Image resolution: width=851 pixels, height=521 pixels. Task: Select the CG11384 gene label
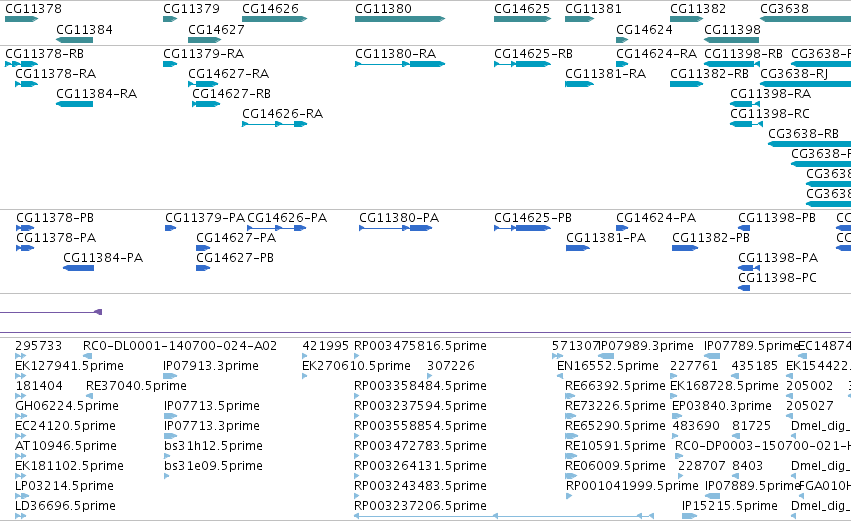click(84, 29)
